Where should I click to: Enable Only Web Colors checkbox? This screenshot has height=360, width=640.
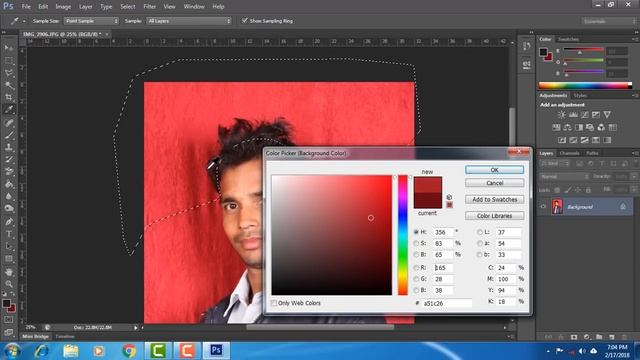coord(274,303)
